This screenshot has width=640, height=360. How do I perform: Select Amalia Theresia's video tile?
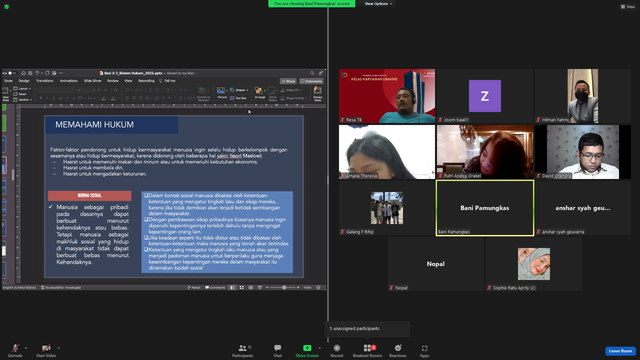pos(387,152)
